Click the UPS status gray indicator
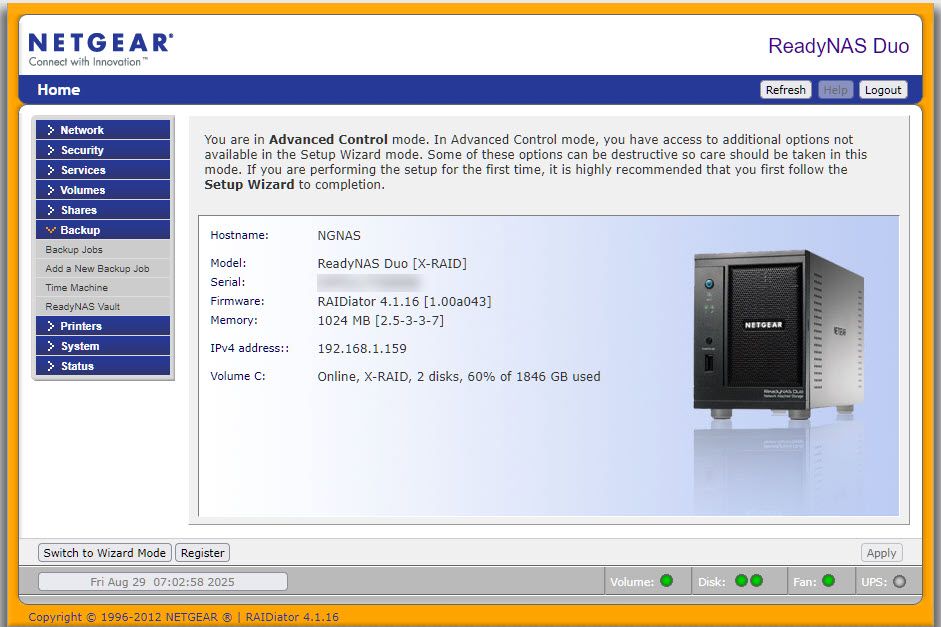This screenshot has height=627, width=941. (x=899, y=581)
